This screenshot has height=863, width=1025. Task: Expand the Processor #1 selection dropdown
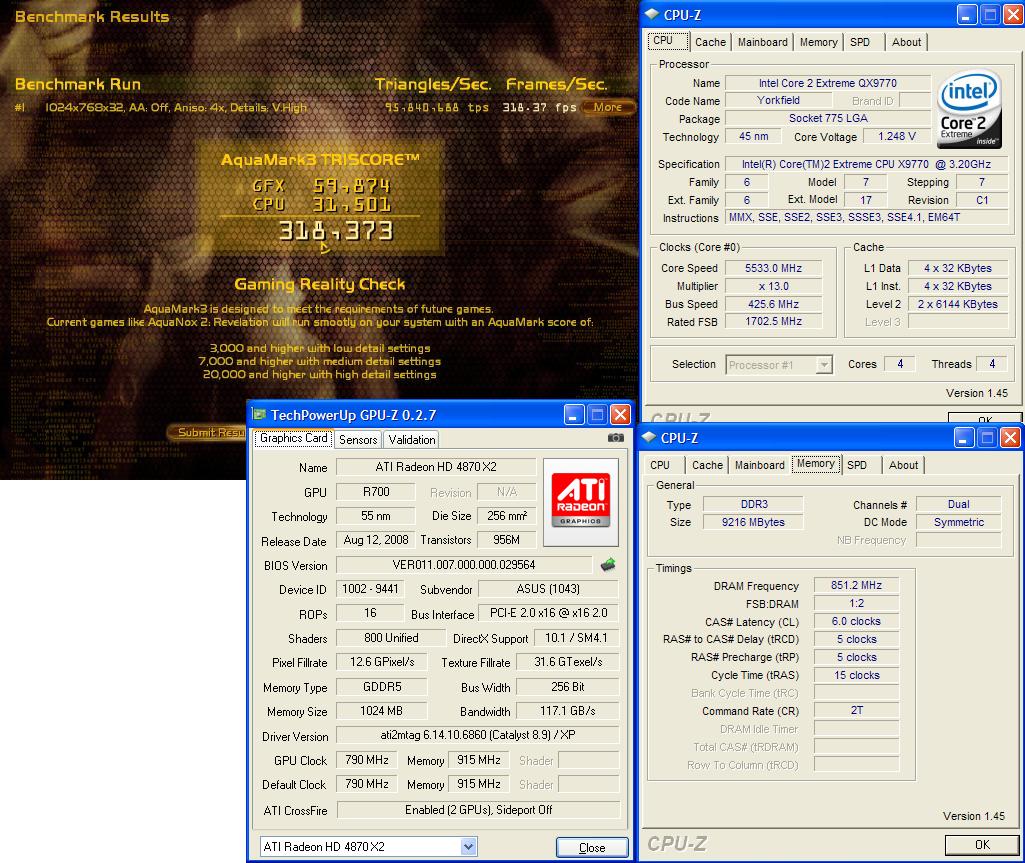coord(824,364)
